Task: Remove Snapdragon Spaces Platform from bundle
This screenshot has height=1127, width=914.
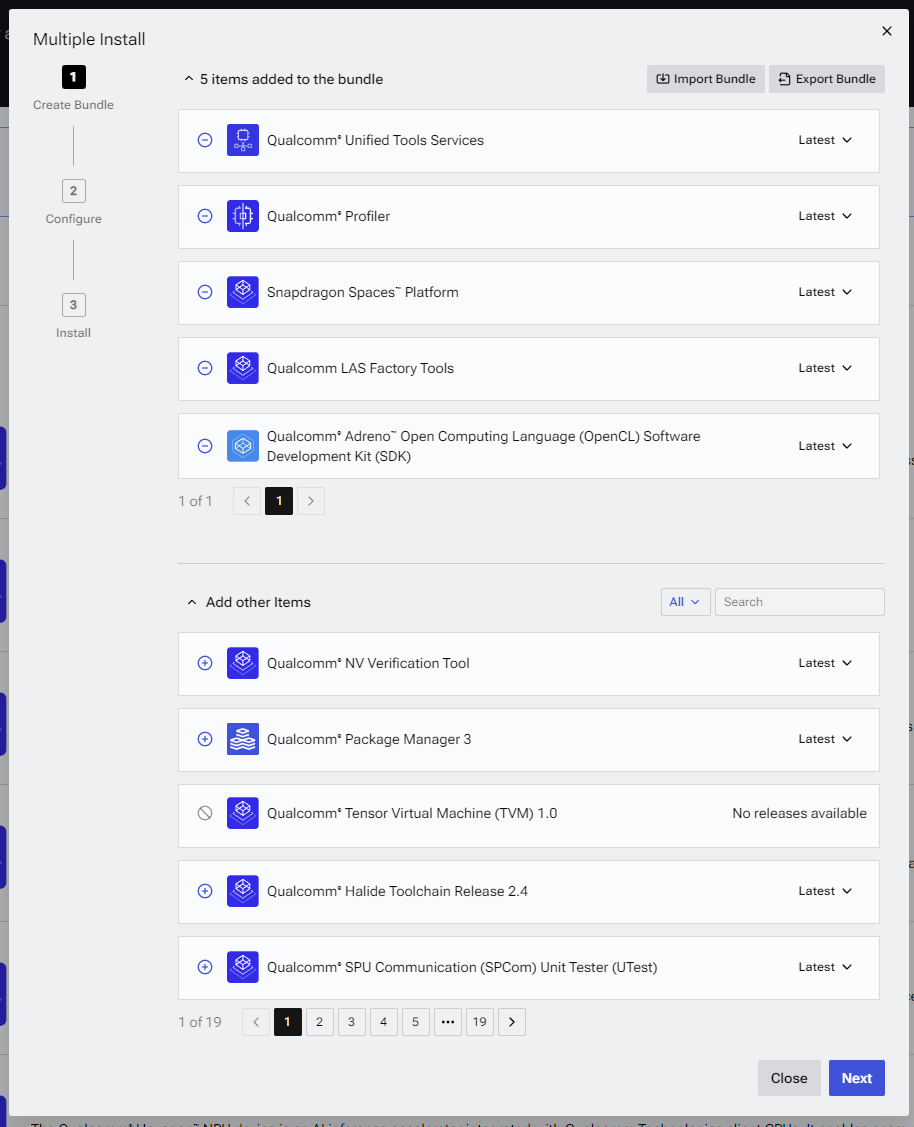Action: pyautogui.click(x=205, y=293)
